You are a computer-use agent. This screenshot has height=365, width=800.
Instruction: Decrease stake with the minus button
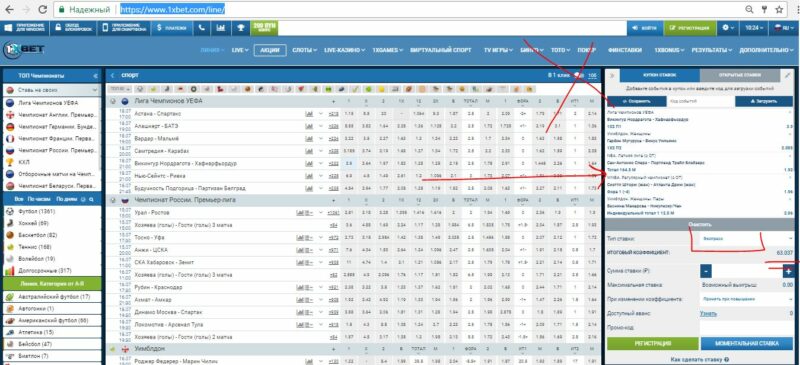(x=707, y=271)
